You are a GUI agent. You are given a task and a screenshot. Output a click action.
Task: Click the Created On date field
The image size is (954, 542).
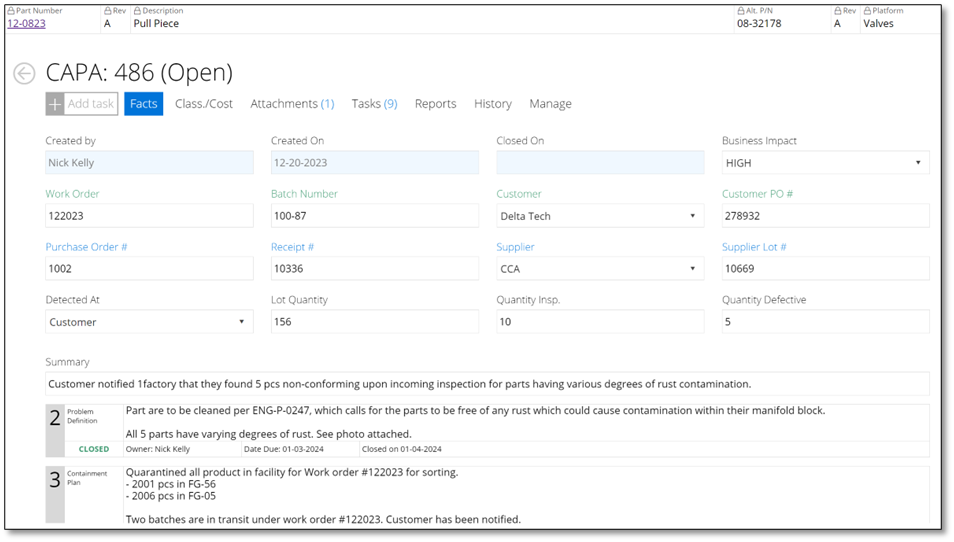375,163
